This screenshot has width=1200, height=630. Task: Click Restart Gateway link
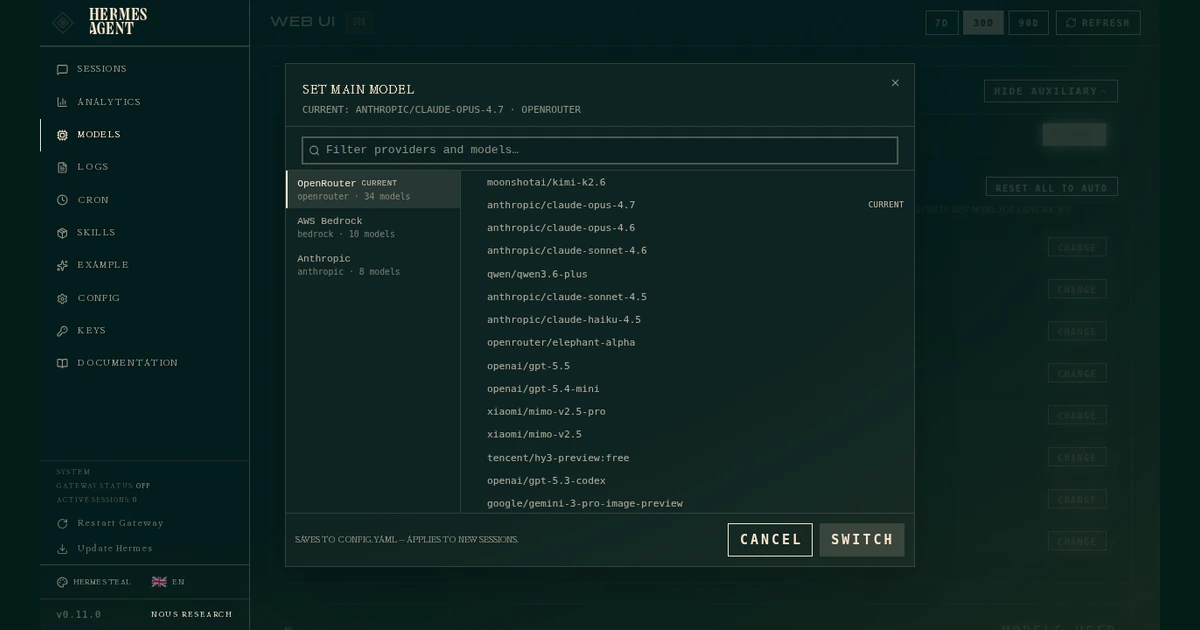click(x=120, y=523)
